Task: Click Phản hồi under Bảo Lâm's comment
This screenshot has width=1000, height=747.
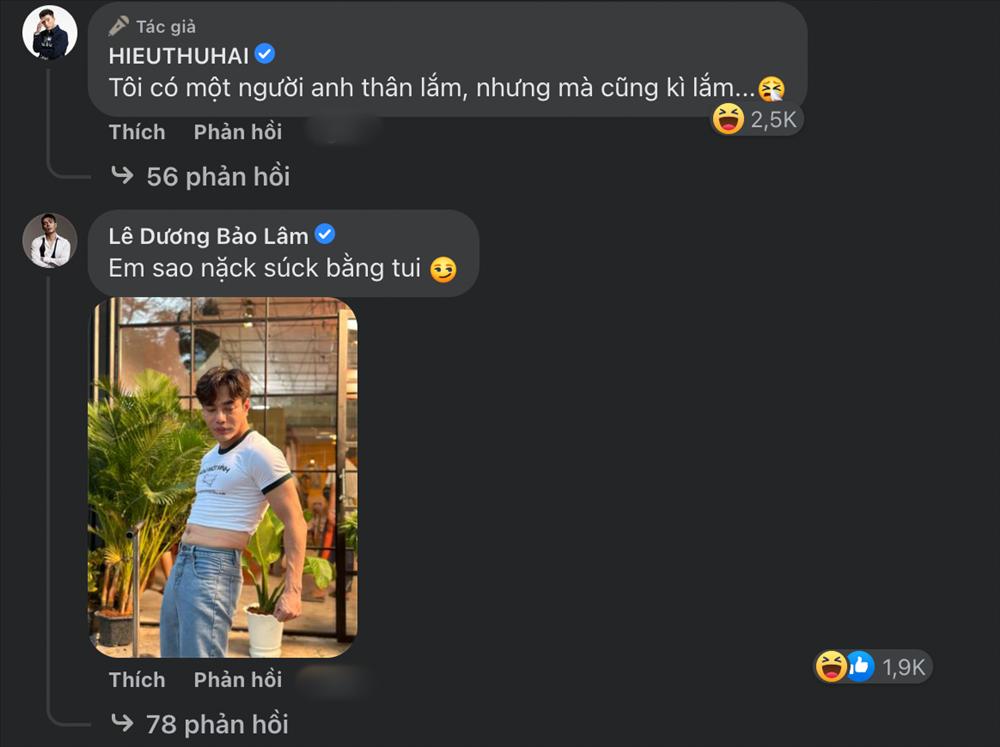Action: (x=237, y=679)
